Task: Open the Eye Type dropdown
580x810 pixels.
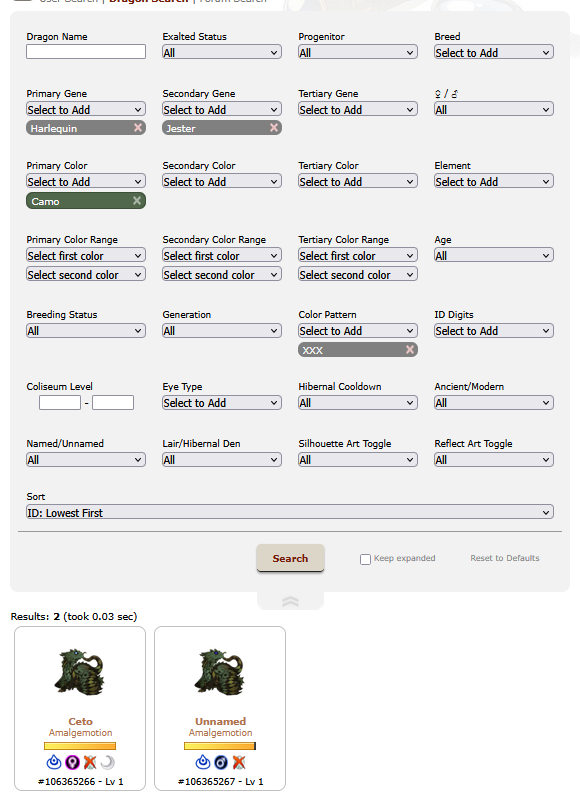Action: click(x=222, y=402)
